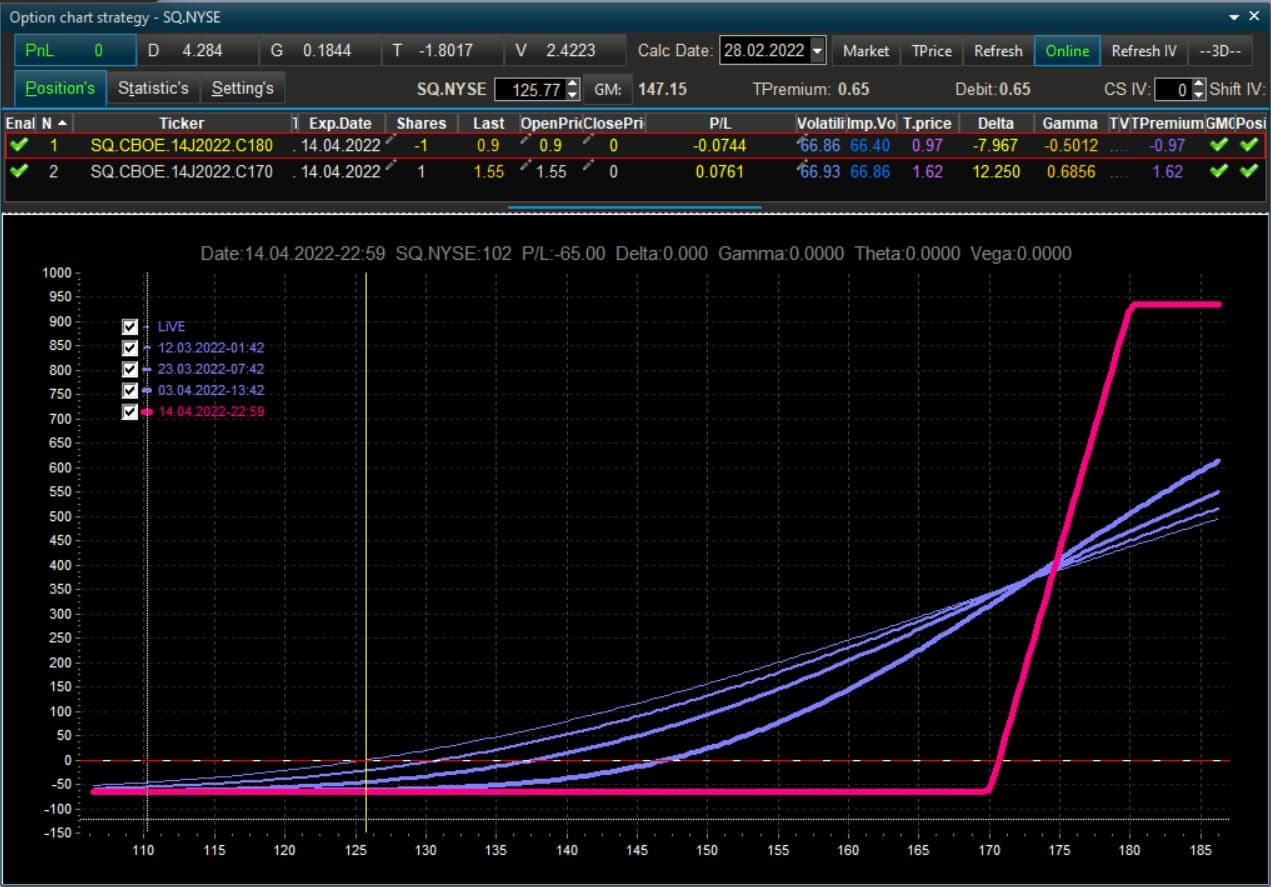Open the Setting's tab
The width and height of the screenshot is (1271, 887).
click(243, 88)
